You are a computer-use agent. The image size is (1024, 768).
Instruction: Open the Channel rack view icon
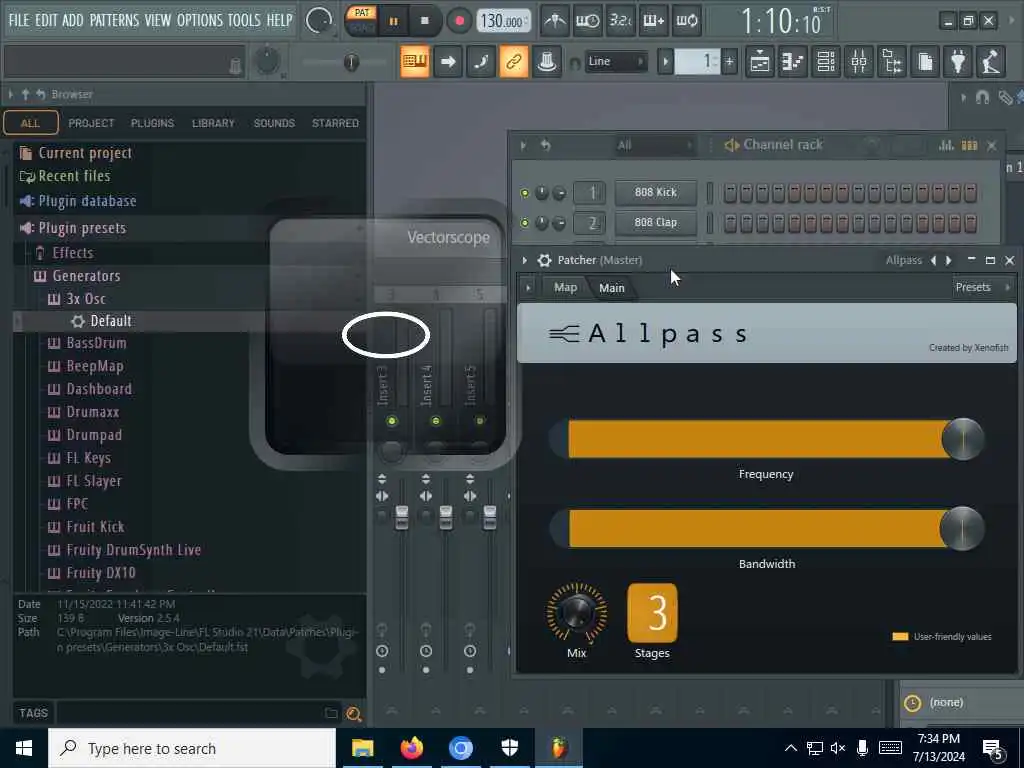click(x=826, y=62)
